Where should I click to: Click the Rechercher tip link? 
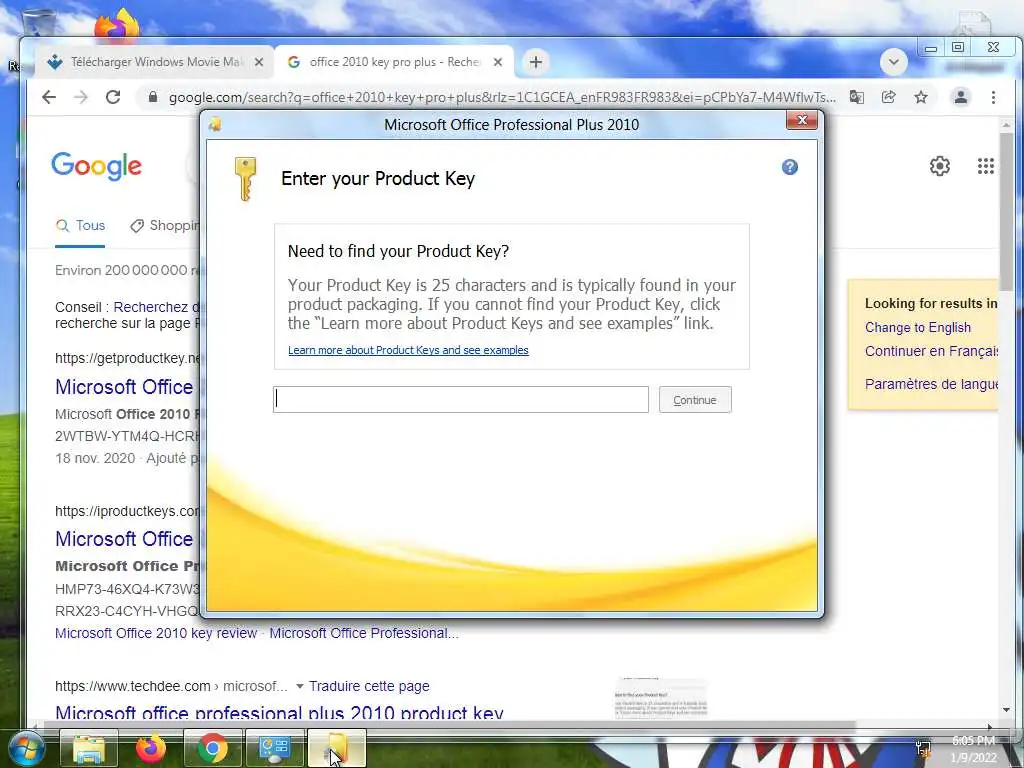(x=155, y=307)
